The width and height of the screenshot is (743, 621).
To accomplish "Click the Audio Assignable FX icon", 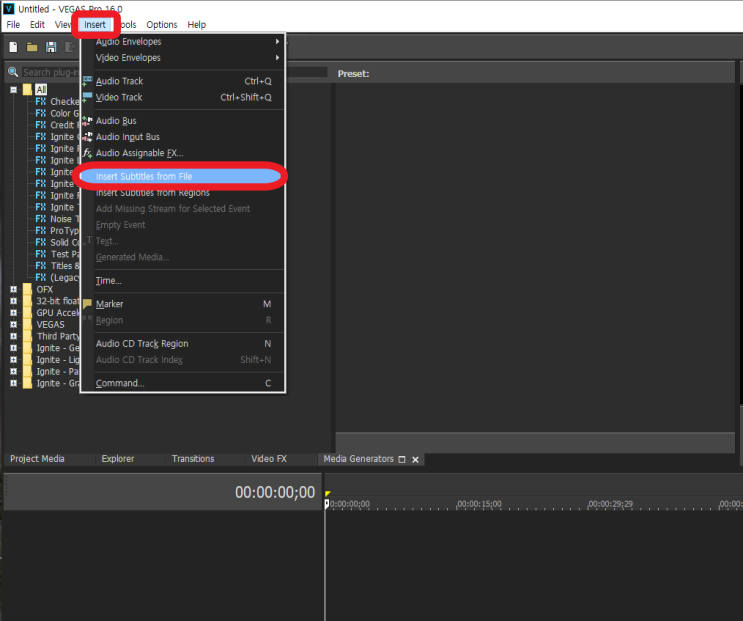I will pos(87,153).
